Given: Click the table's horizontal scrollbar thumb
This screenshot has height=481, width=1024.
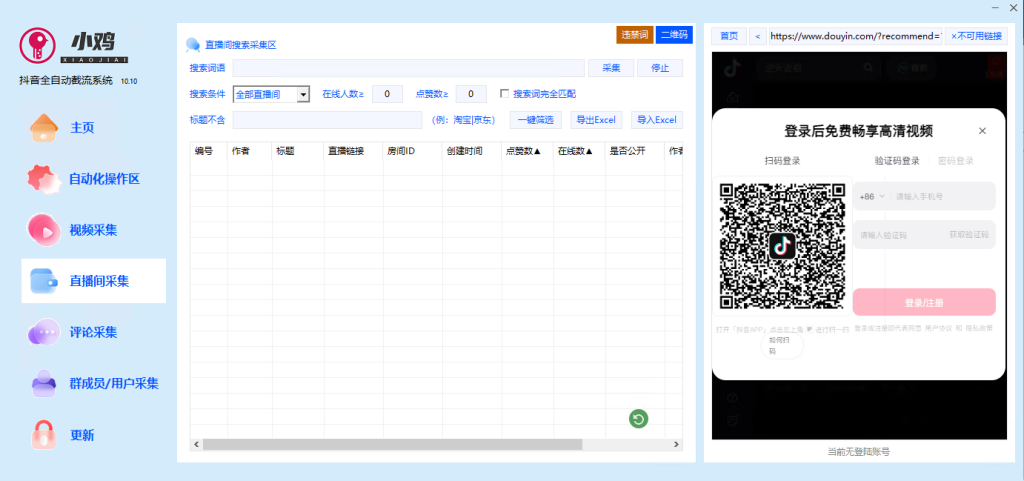Looking at the screenshot, I should coord(392,444).
